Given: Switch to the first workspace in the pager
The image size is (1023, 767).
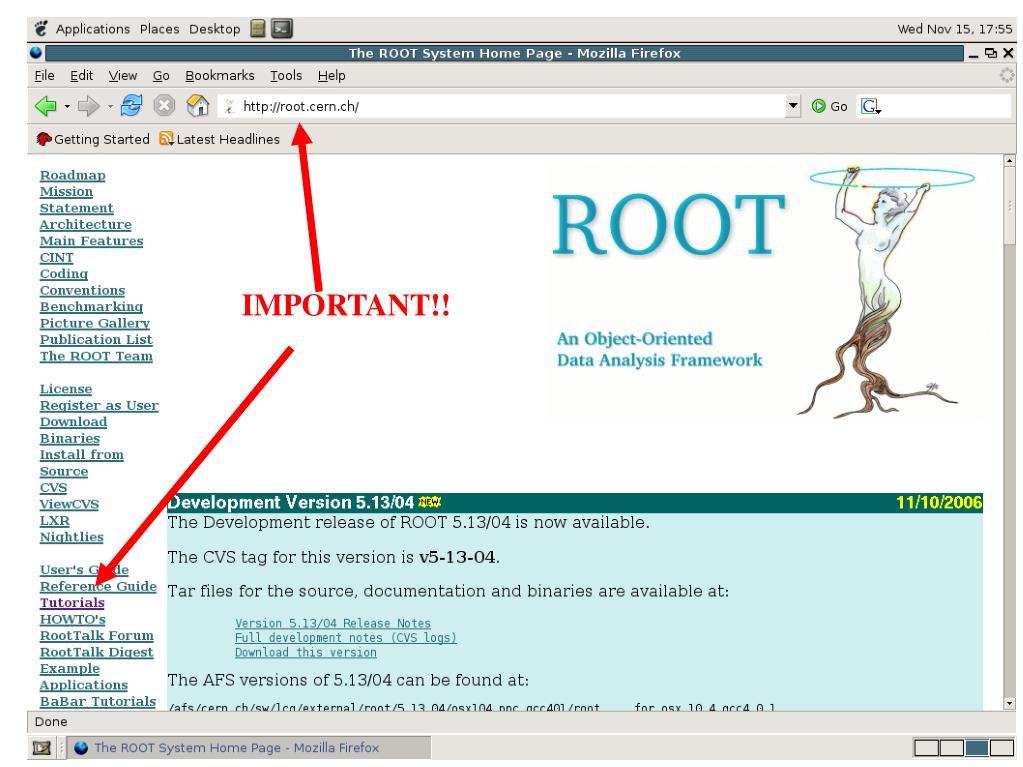Looking at the screenshot, I should tap(926, 747).
